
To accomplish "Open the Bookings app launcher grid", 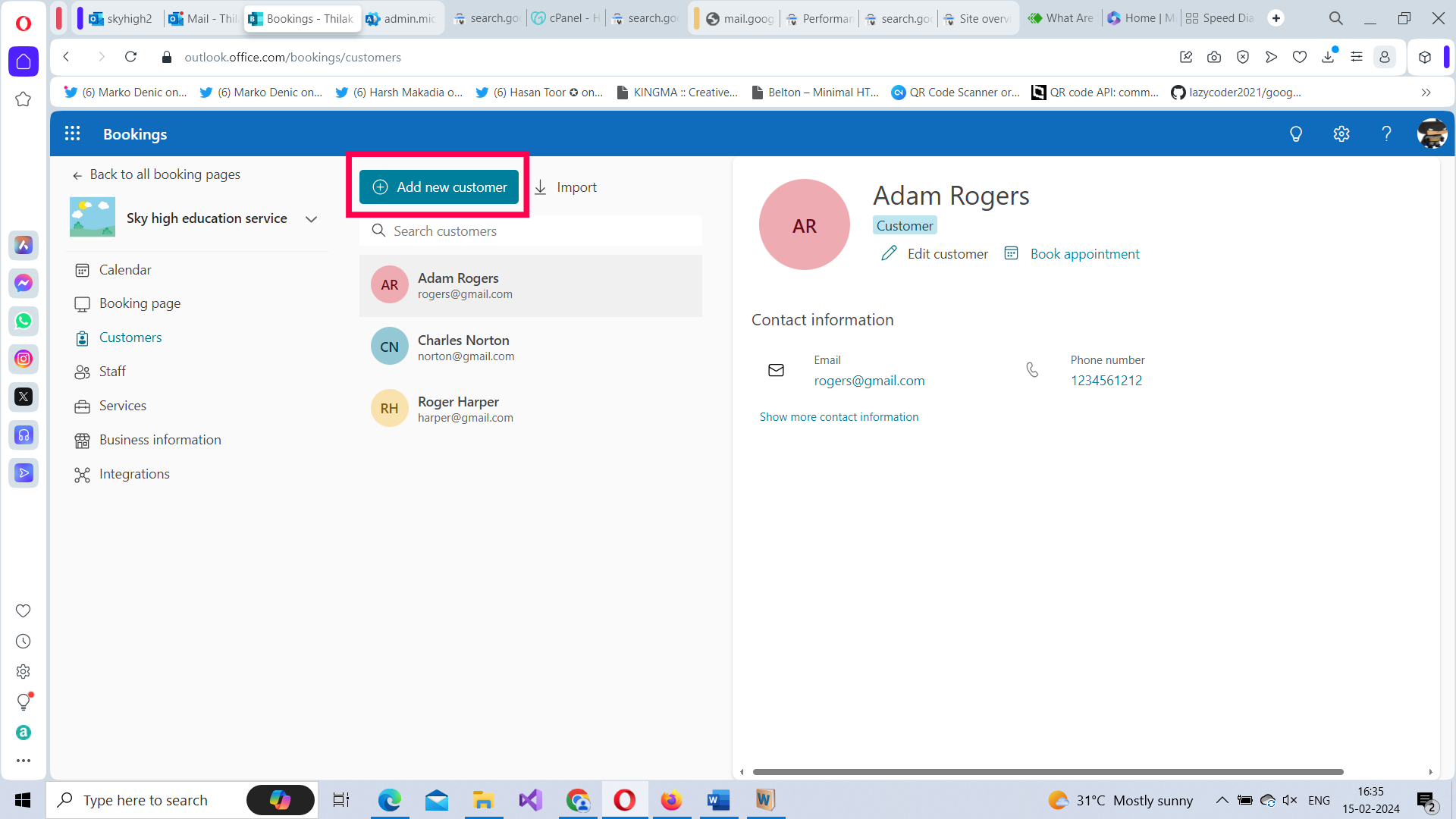I will [72, 133].
